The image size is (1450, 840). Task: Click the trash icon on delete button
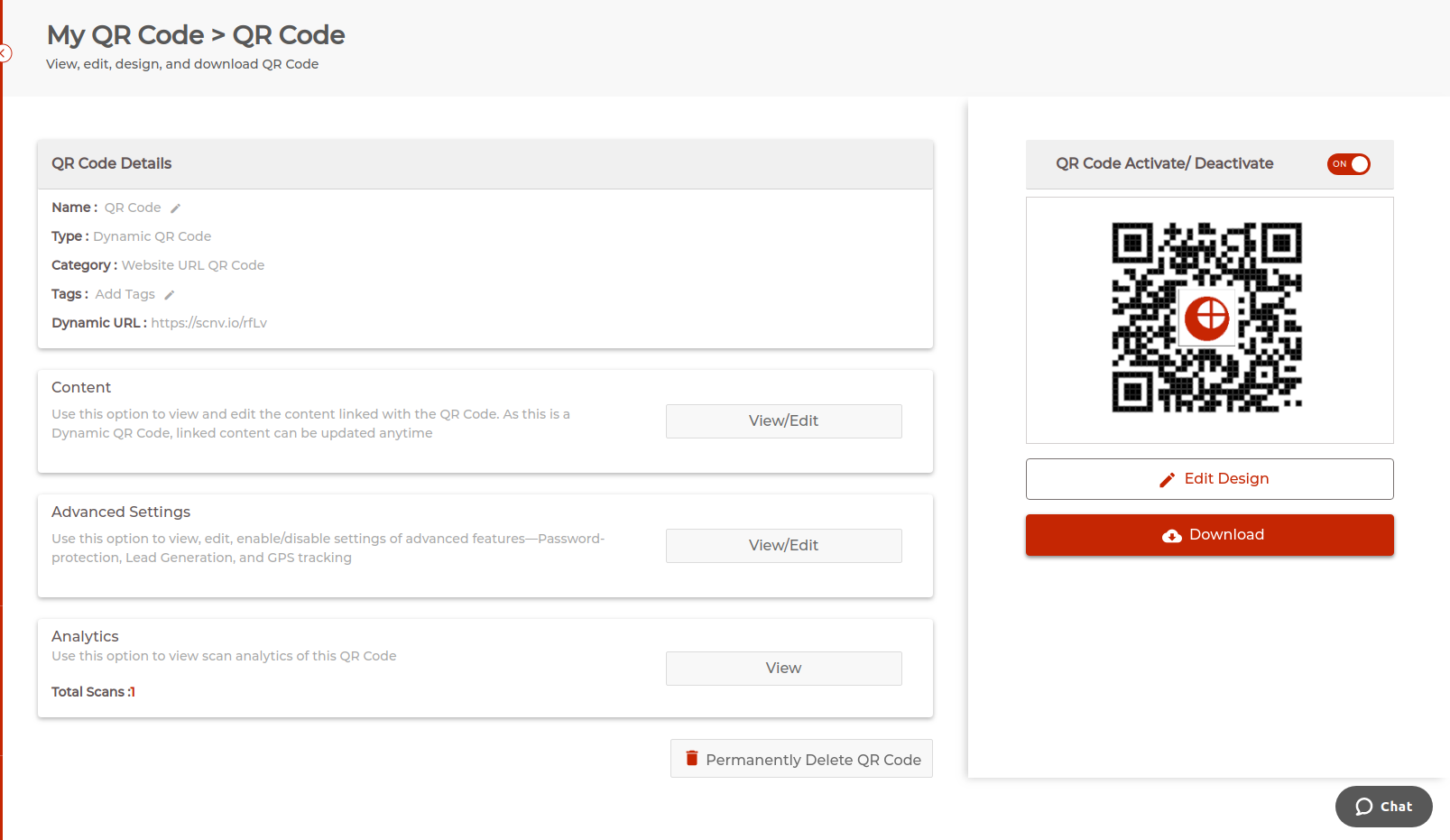(x=692, y=758)
